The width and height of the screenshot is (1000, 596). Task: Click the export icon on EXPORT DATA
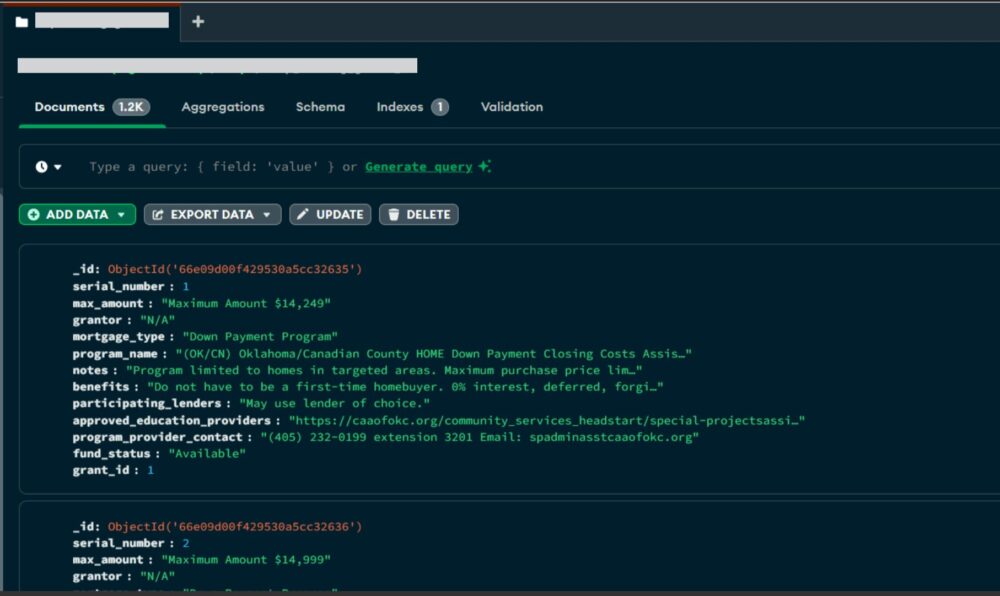pyautogui.click(x=158, y=214)
